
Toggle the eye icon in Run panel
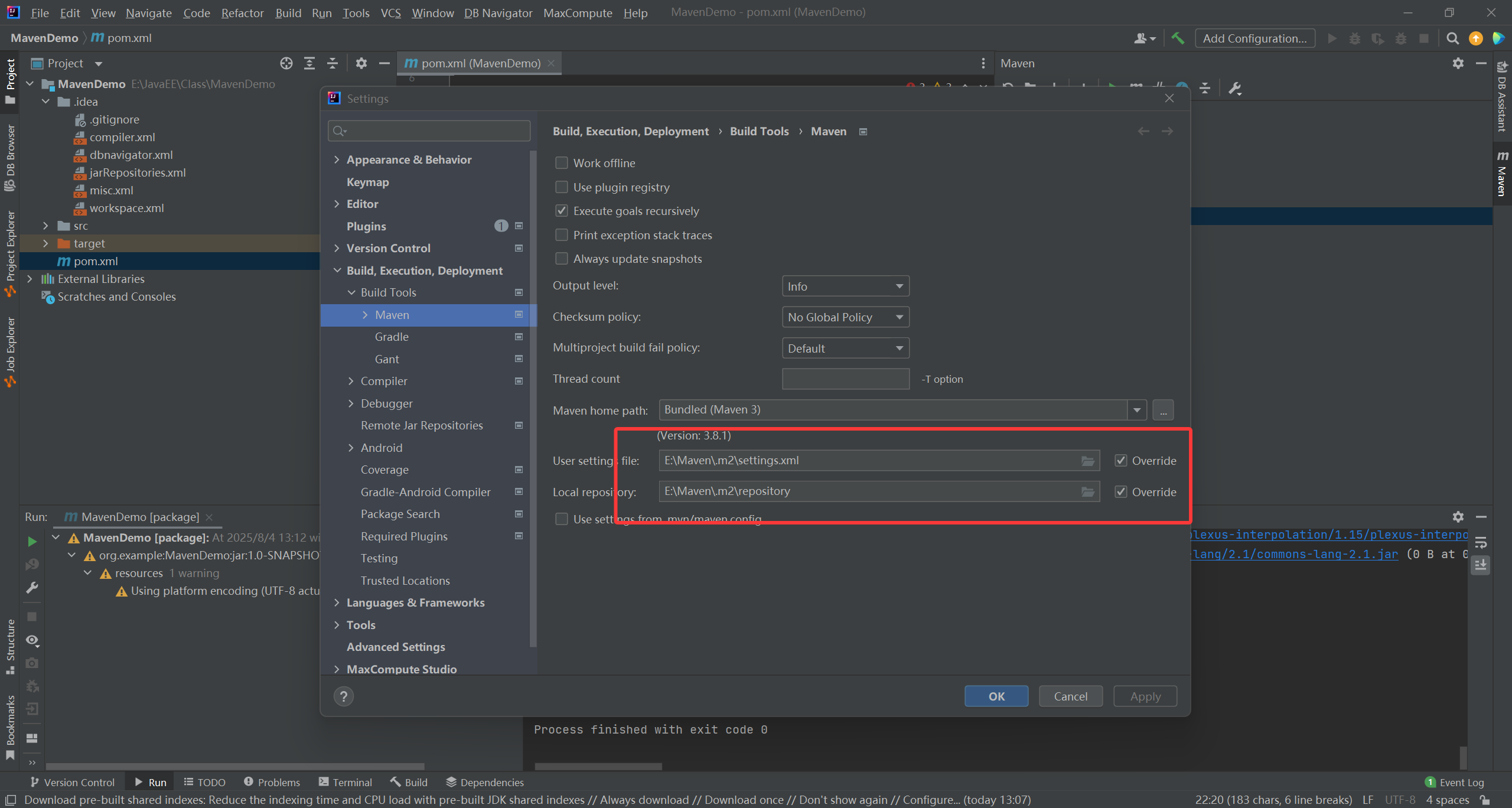click(32, 640)
